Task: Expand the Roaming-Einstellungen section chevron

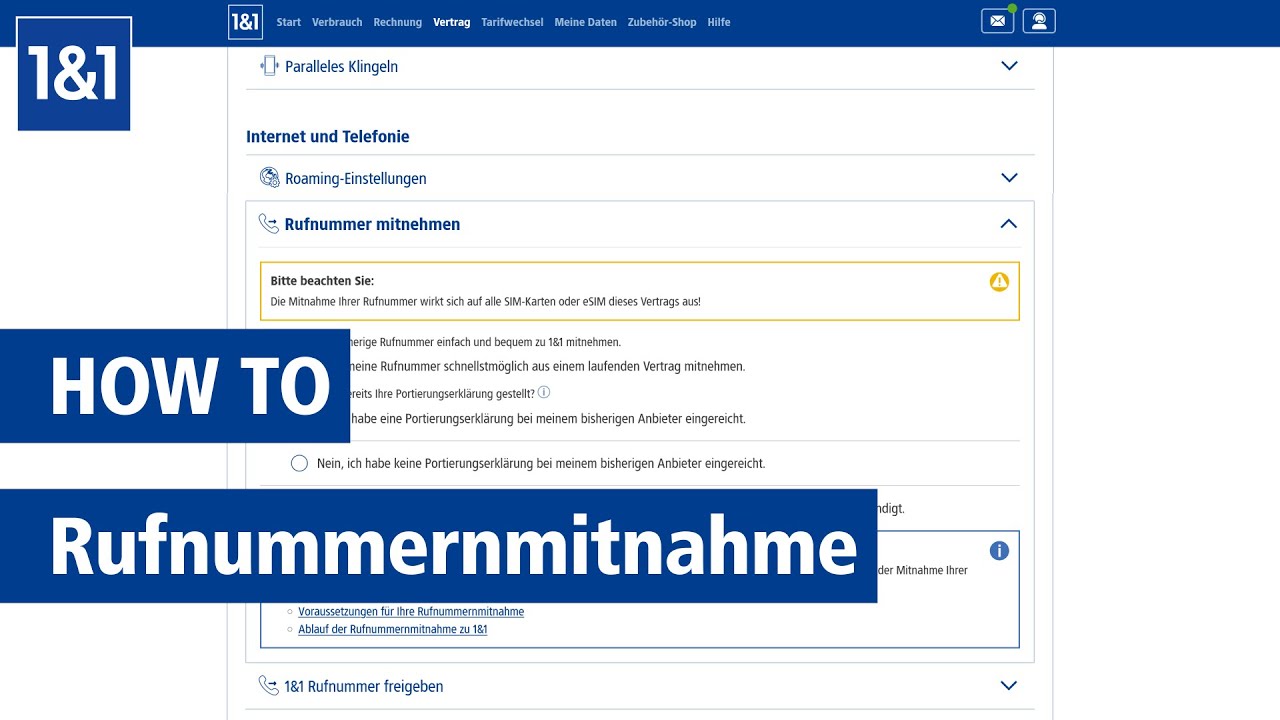Action: coord(1009,178)
